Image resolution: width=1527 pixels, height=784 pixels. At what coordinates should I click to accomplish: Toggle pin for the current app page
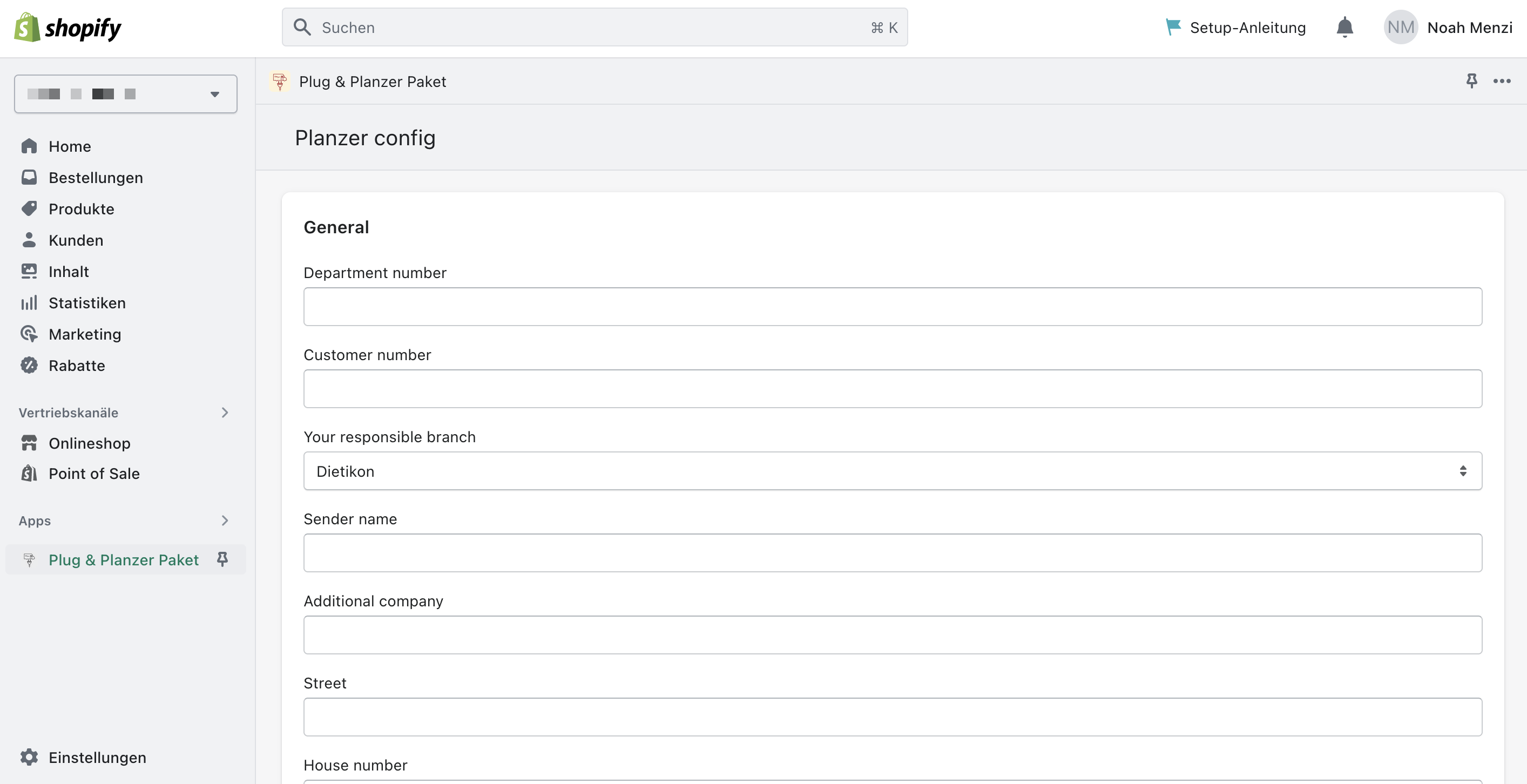click(1472, 81)
